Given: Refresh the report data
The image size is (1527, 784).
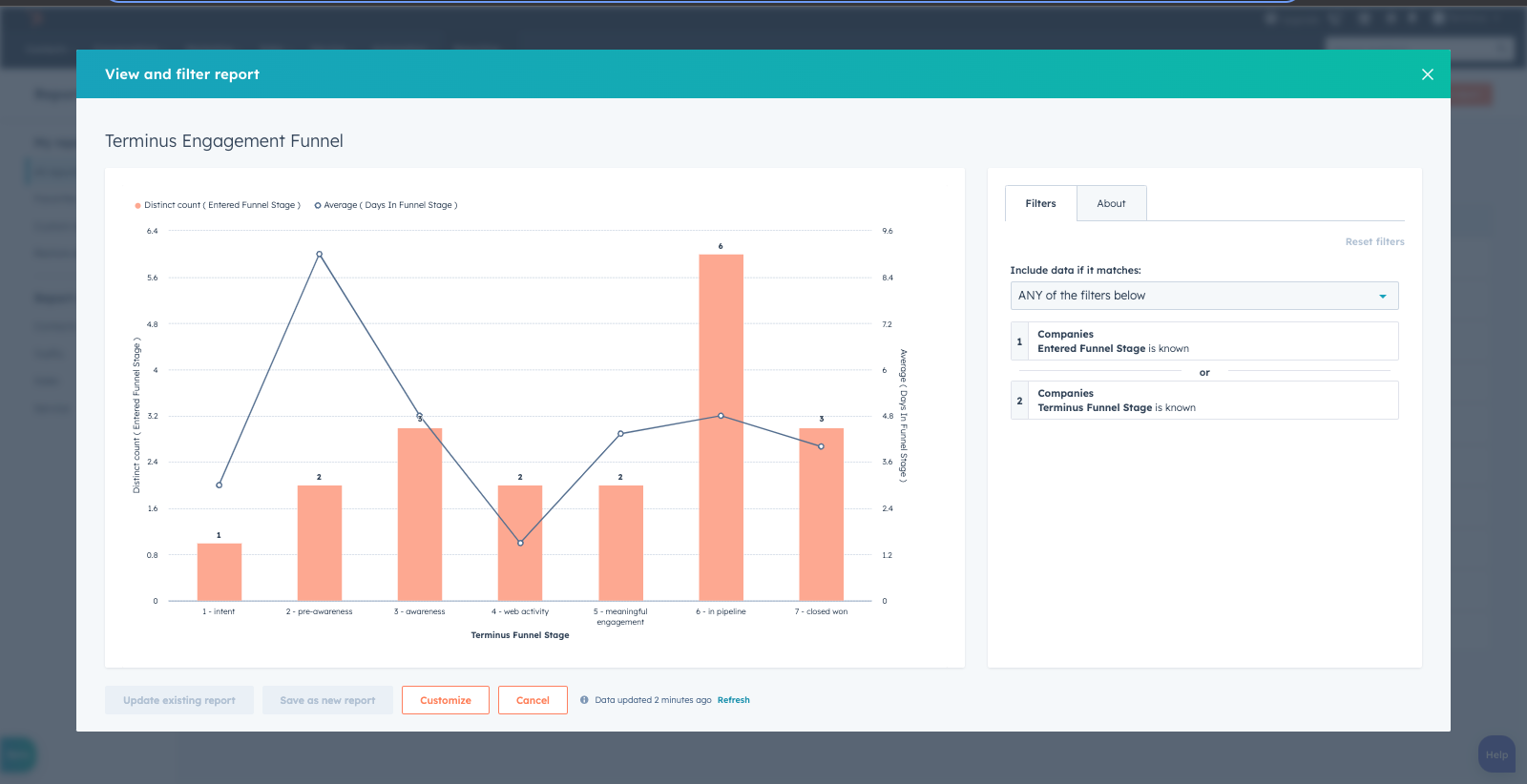Looking at the screenshot, I should (733, 700).
